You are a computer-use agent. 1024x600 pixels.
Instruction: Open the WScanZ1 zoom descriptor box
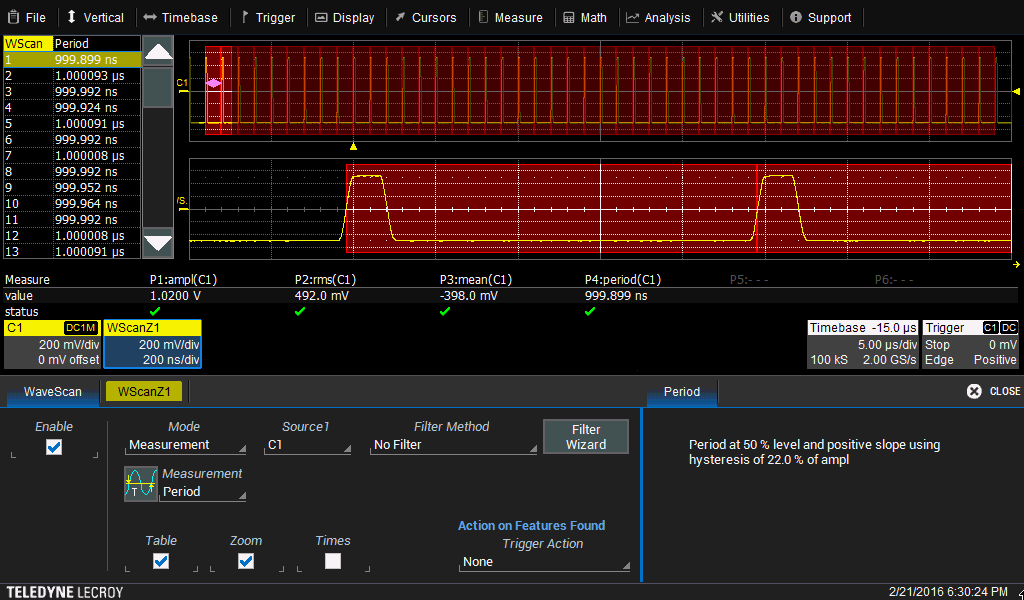pos(153,343)
